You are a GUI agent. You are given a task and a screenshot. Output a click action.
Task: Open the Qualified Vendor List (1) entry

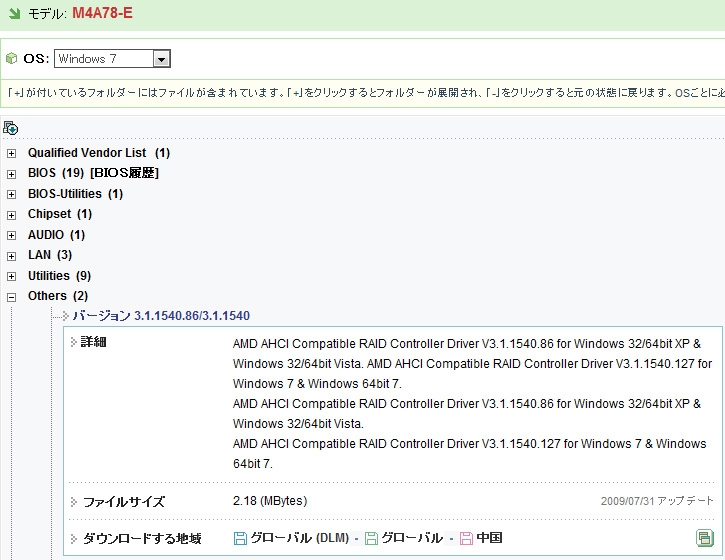[x=99, y=153]
